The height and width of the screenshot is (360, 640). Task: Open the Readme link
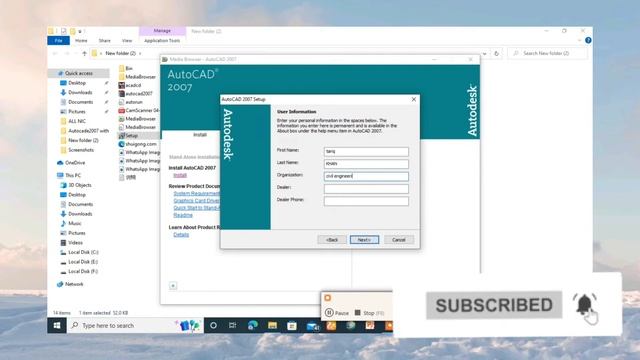[183, 215]
